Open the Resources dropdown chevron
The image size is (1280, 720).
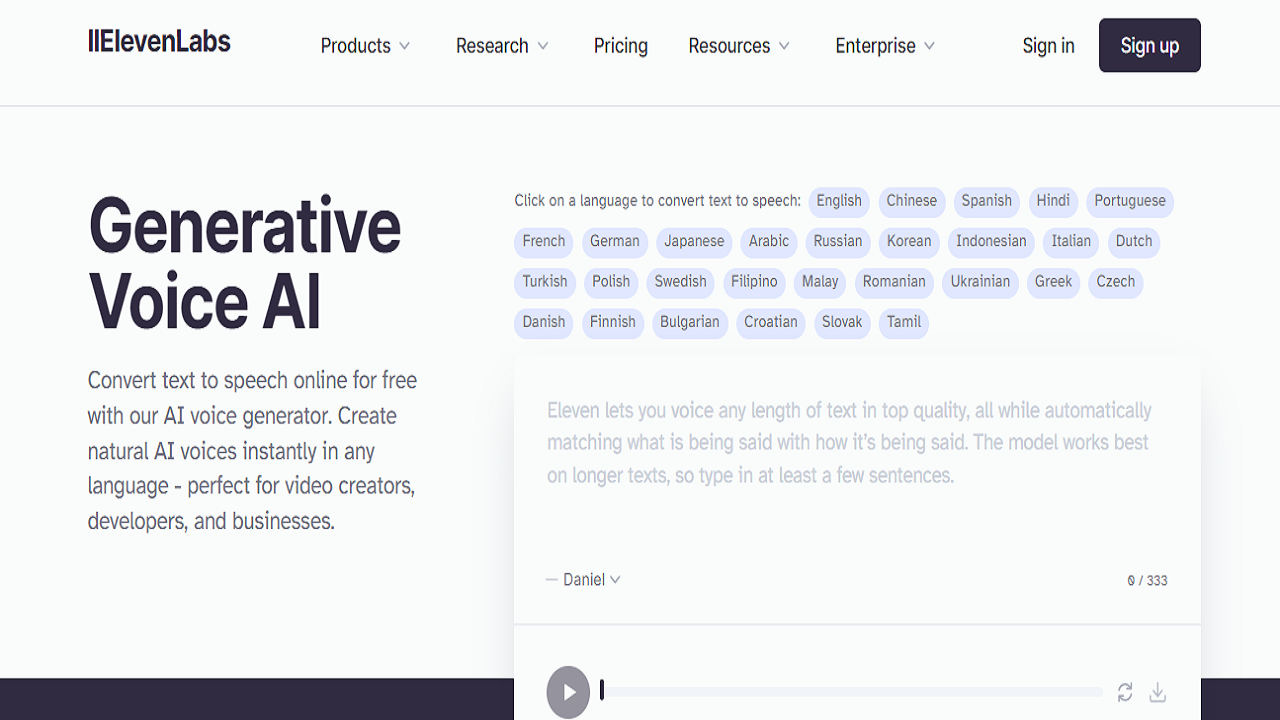coord(786,45)
